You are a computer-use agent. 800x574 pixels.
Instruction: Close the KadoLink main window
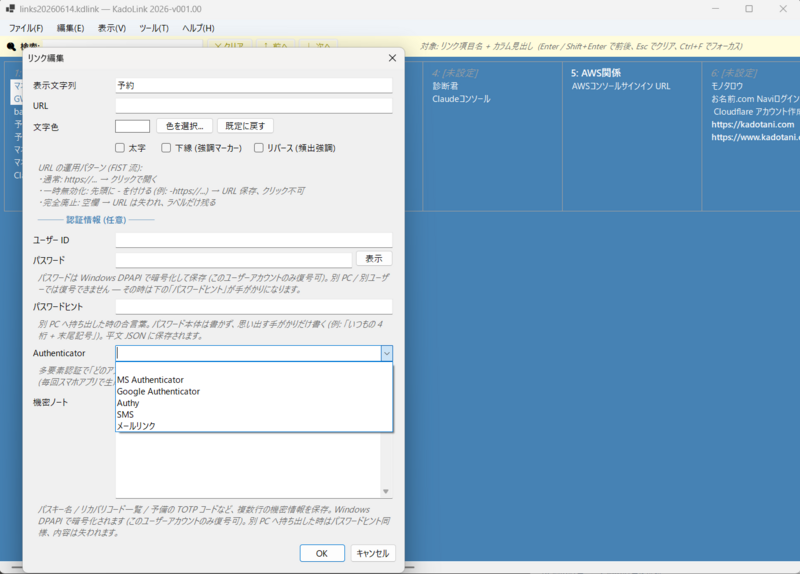pos(783,9)
